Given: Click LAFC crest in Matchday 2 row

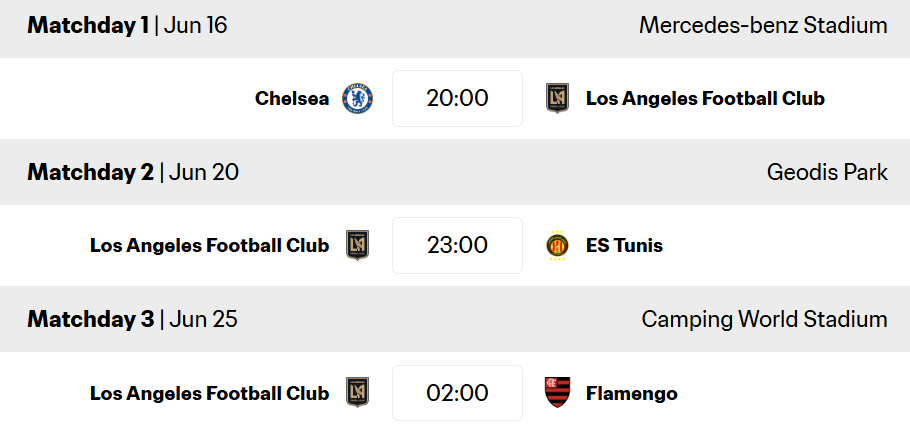Looking at the screenshot, I should 358,245.
